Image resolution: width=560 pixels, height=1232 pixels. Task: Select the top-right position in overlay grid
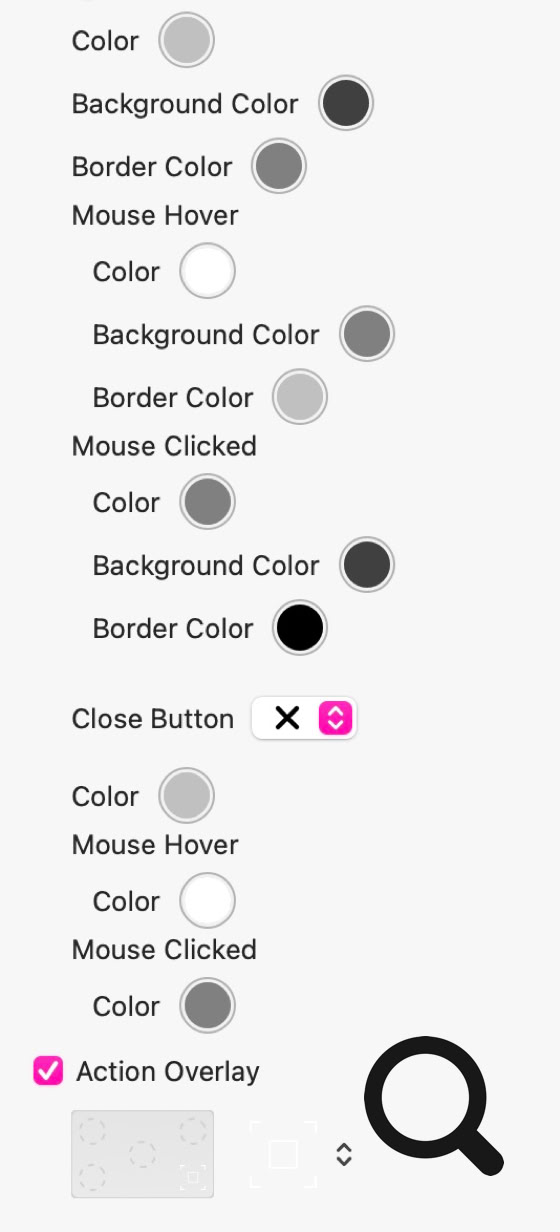193,1131
